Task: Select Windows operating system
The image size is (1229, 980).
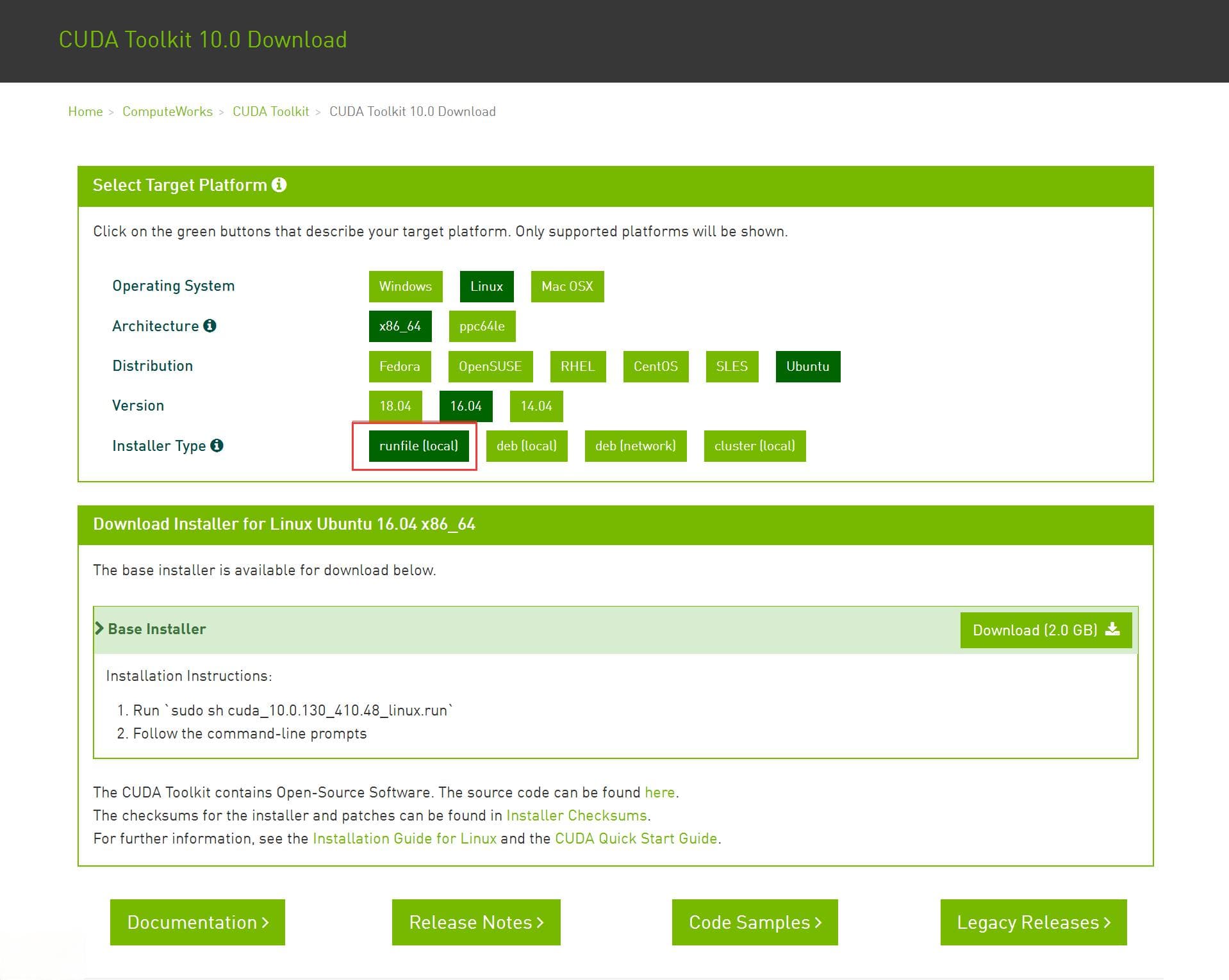Action: 406,286
